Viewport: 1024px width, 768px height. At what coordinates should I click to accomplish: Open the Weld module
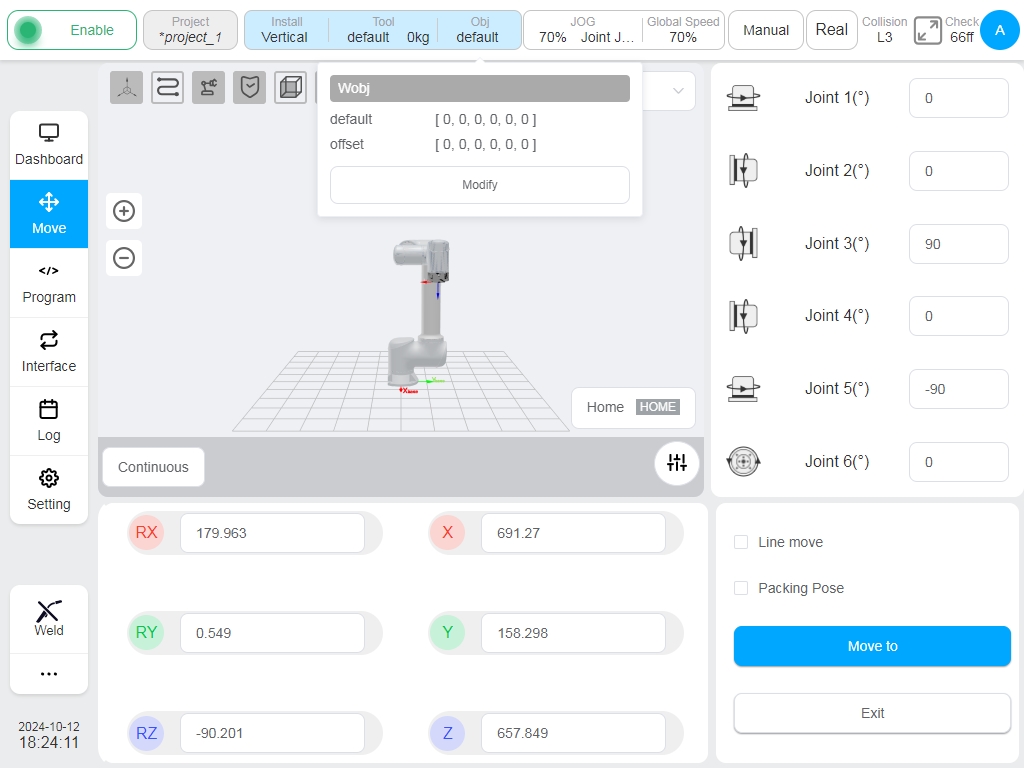click(49, 618)
